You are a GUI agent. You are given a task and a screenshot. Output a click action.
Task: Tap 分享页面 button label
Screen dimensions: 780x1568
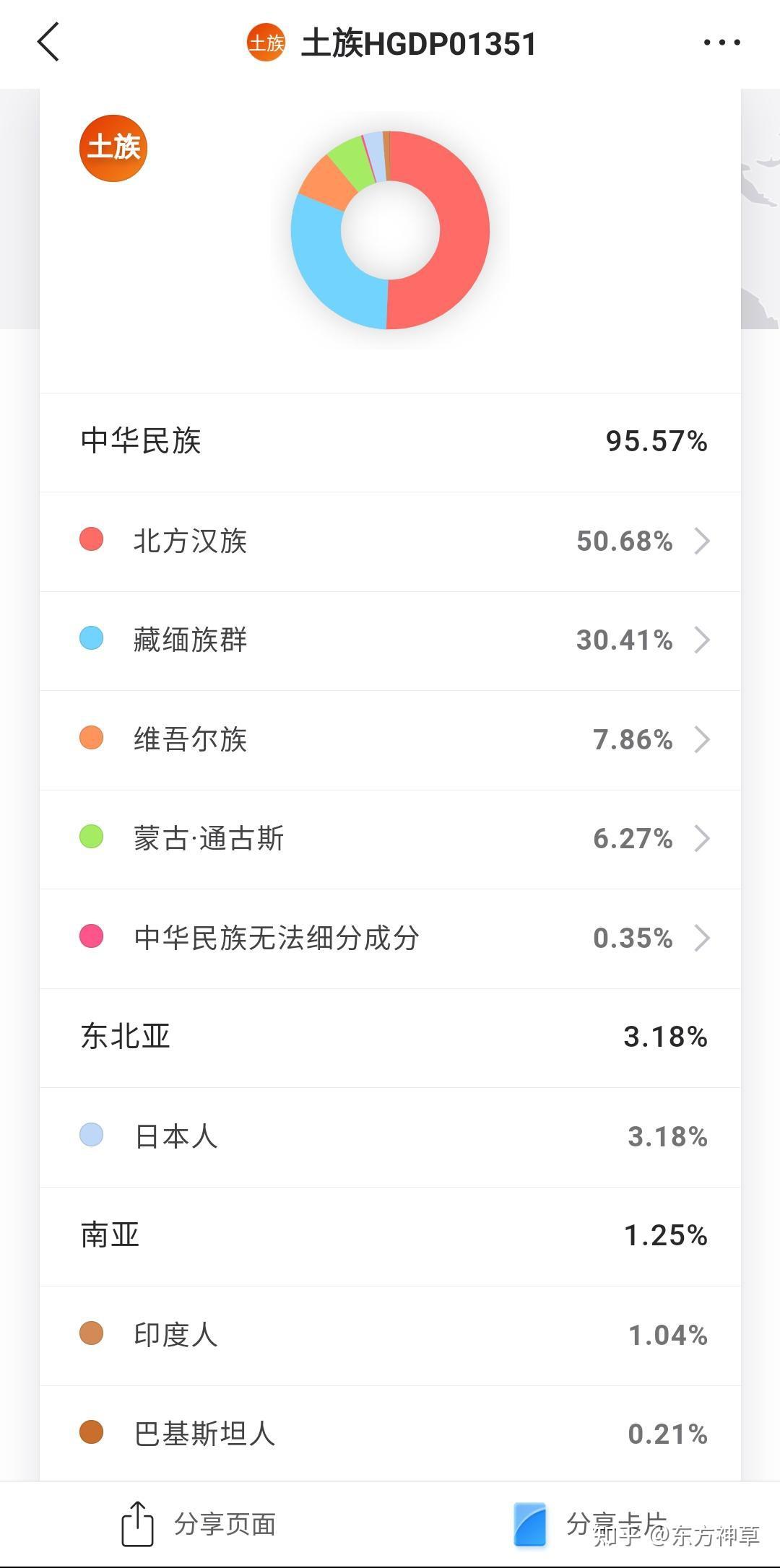coord(225,1524)
